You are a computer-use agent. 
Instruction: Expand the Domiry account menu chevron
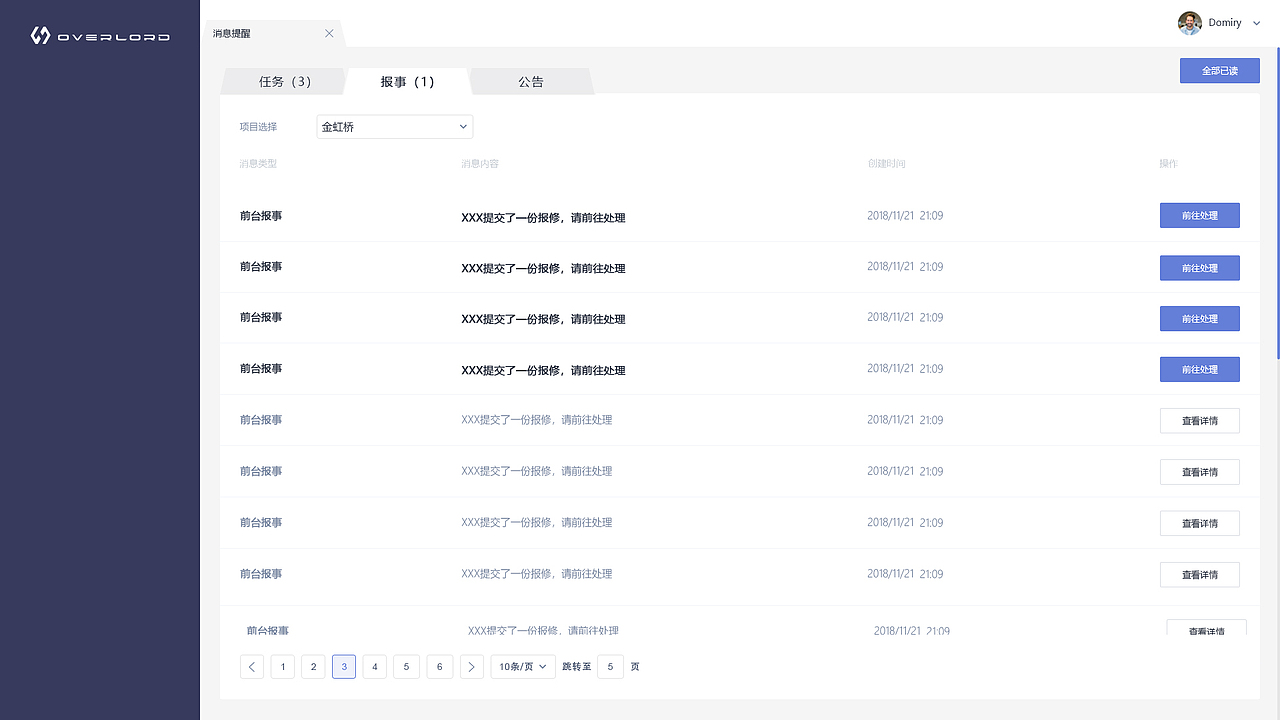point(1256,22)
